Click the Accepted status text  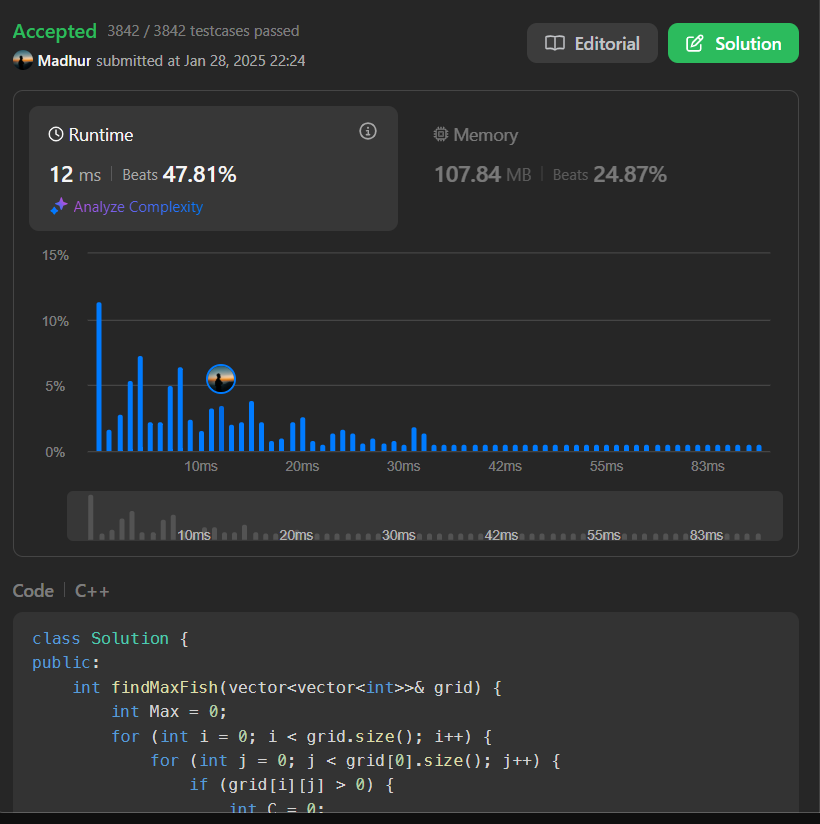[x=55, y=31]
